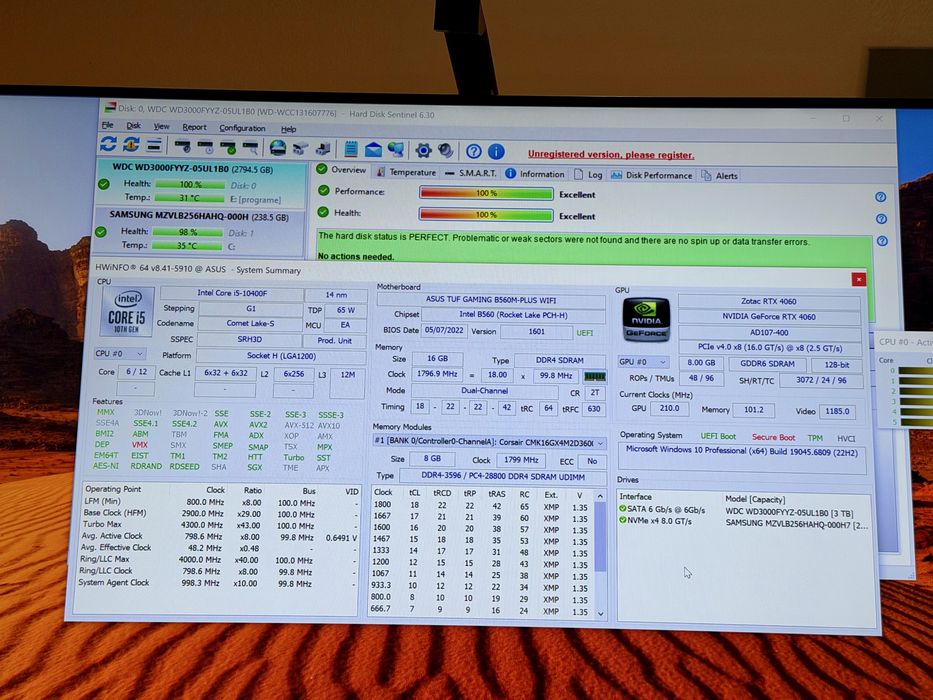
Task: Switch to the S.M.A.R.T. tab
Action: 470,173
